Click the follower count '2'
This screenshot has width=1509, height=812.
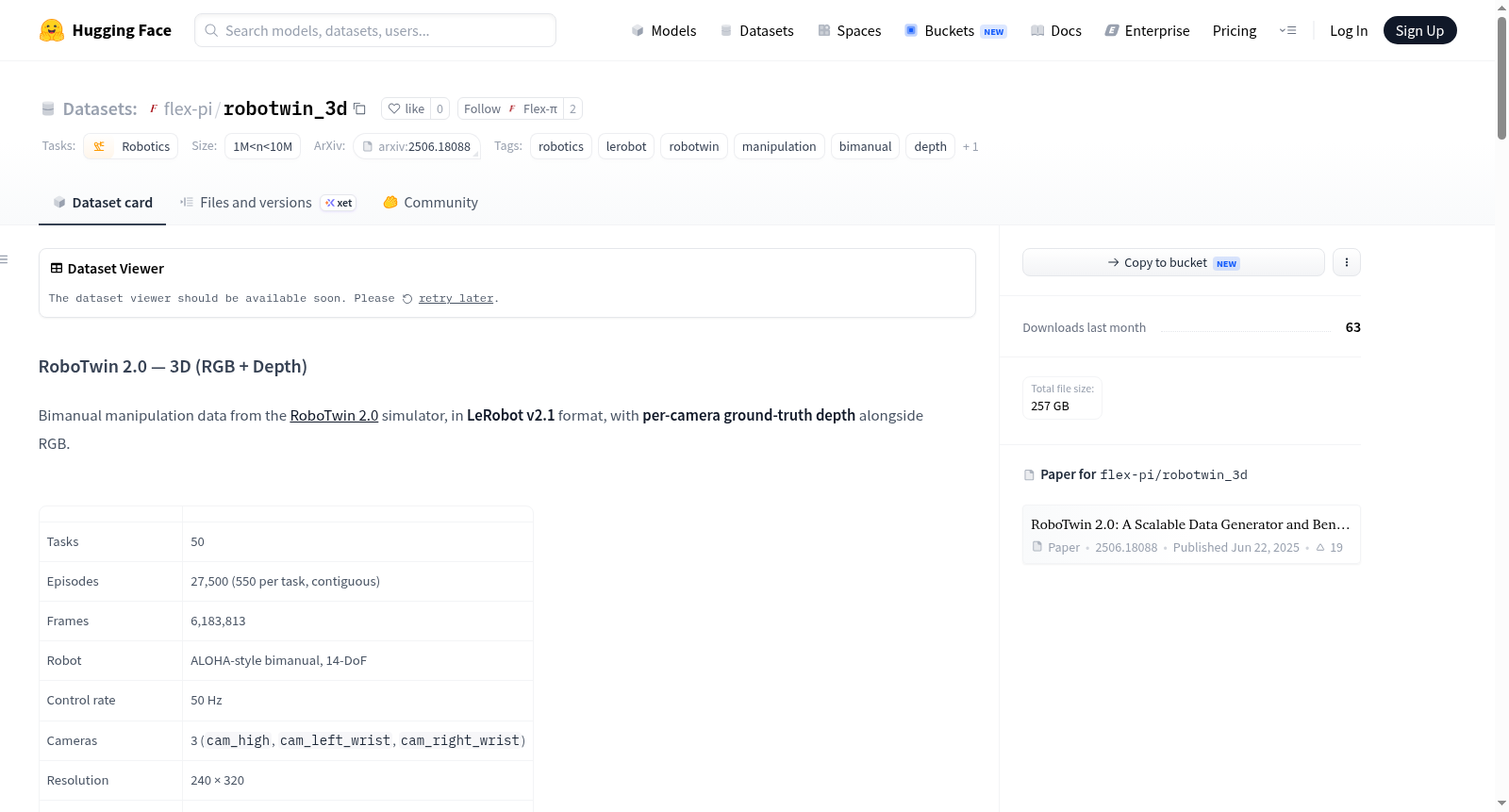pyautogui.click(x=572, y=108)
